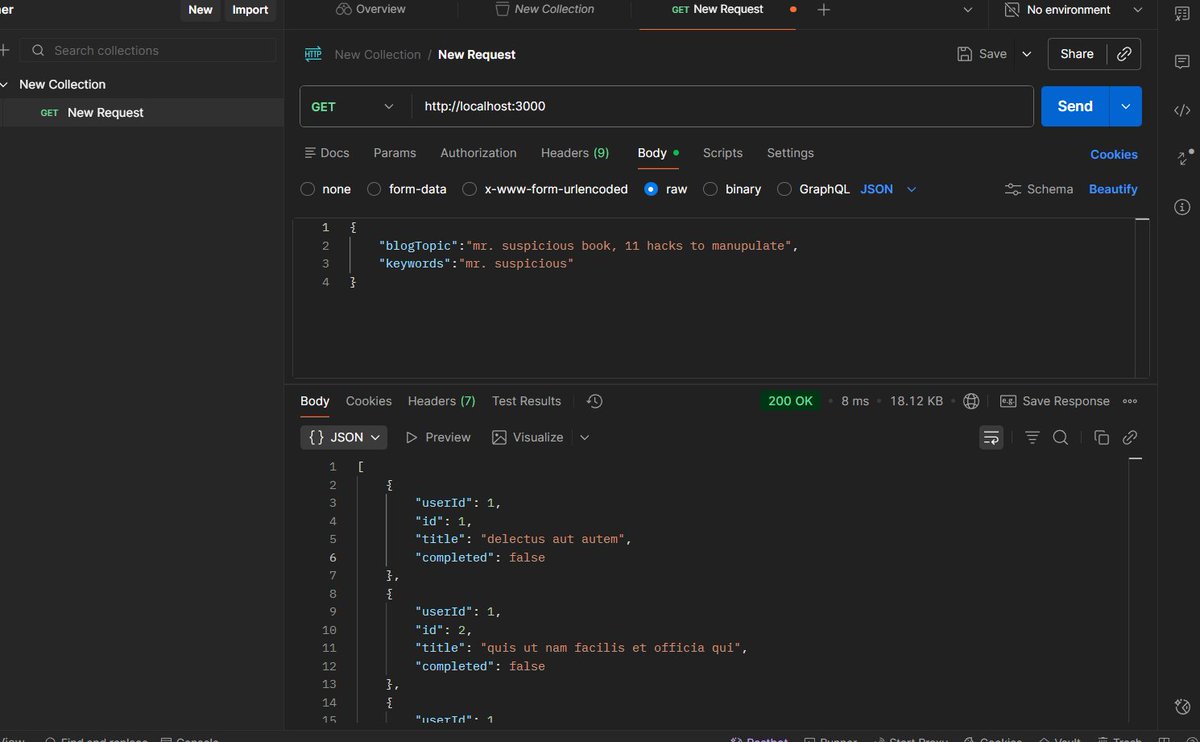
Task: Open the raw body JSON type dropdown
Action: (x=888, y=189)
